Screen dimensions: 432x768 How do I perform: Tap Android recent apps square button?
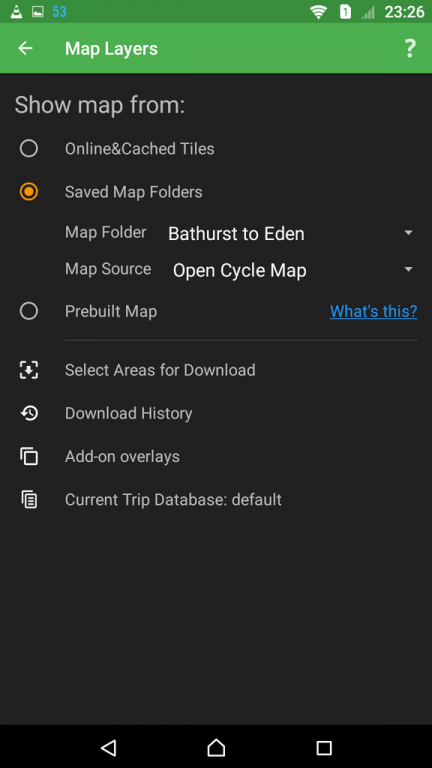pyautogui.click(x=324, y=747)
